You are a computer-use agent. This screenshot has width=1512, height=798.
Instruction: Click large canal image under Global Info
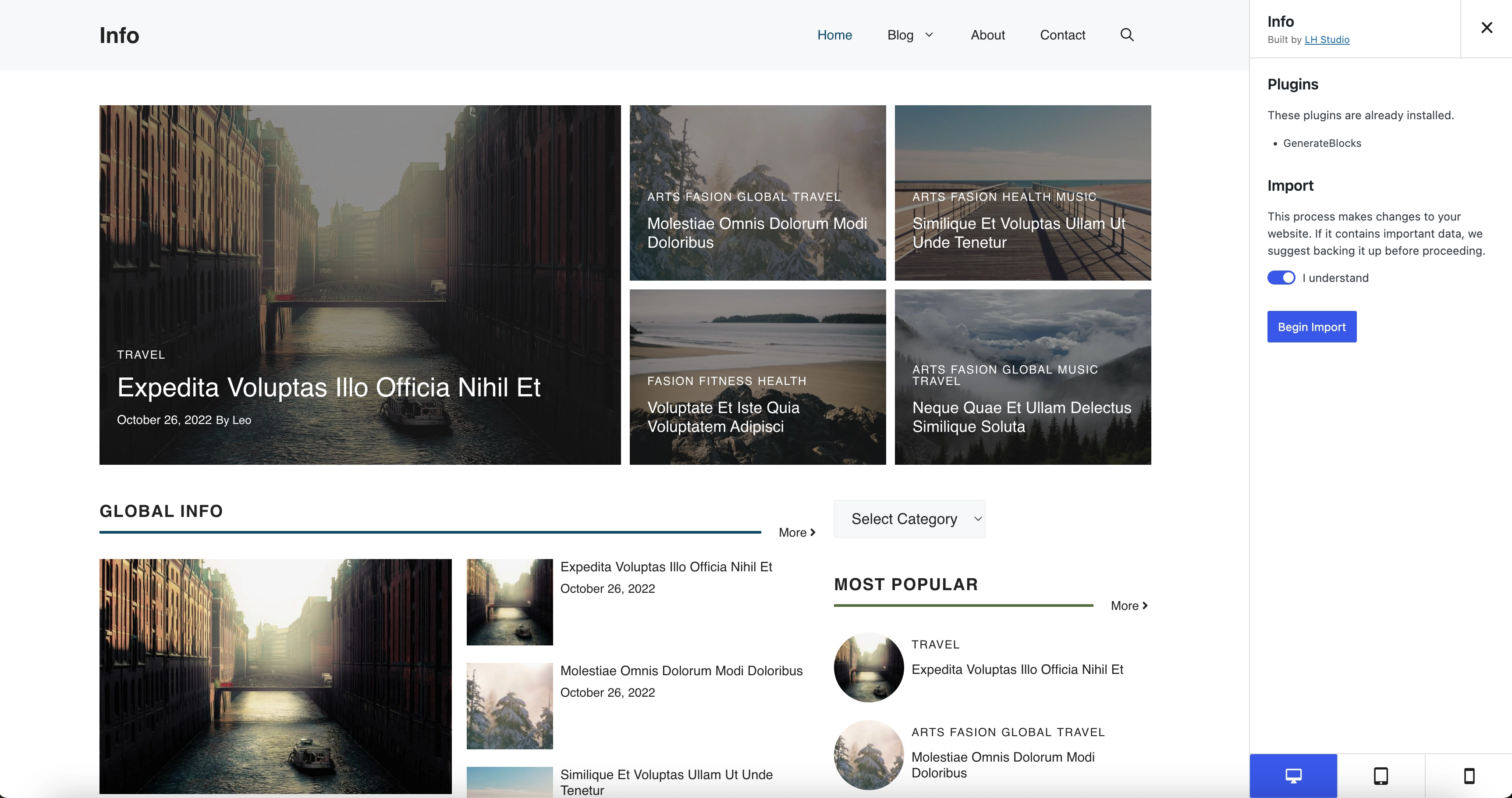[275, 676]
